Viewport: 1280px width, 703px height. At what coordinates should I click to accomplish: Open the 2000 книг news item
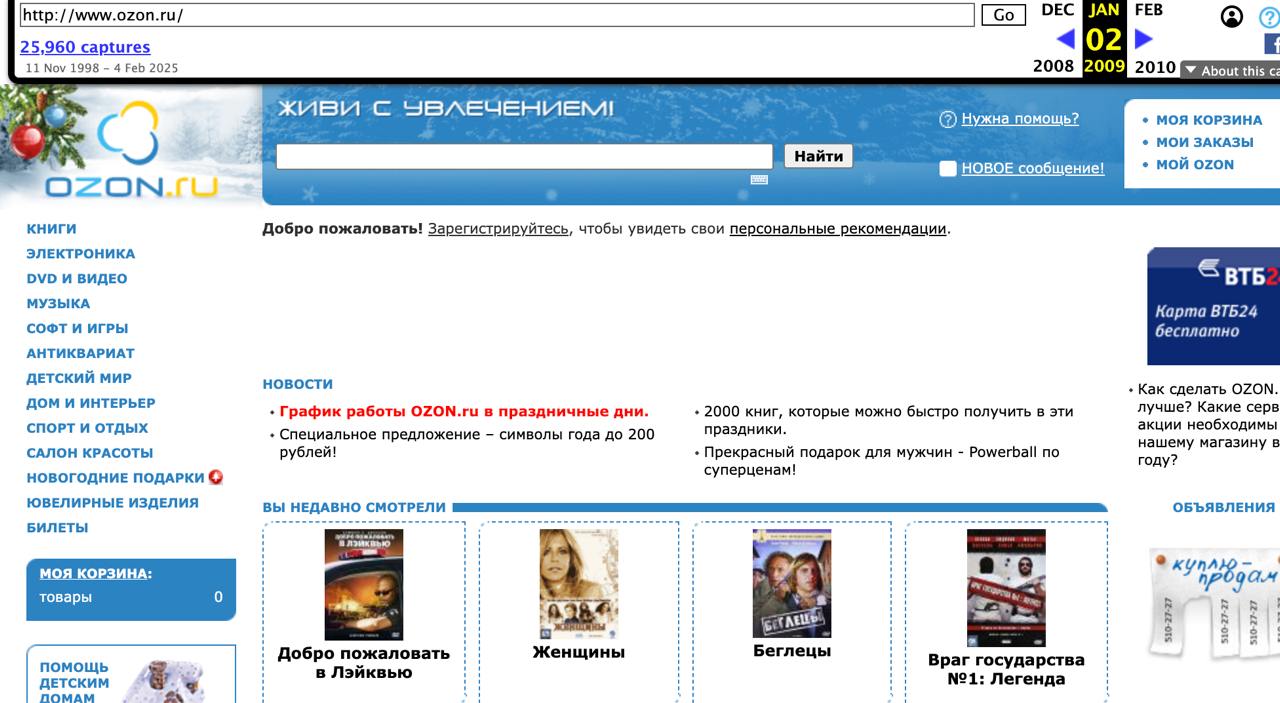coord(888,420)
